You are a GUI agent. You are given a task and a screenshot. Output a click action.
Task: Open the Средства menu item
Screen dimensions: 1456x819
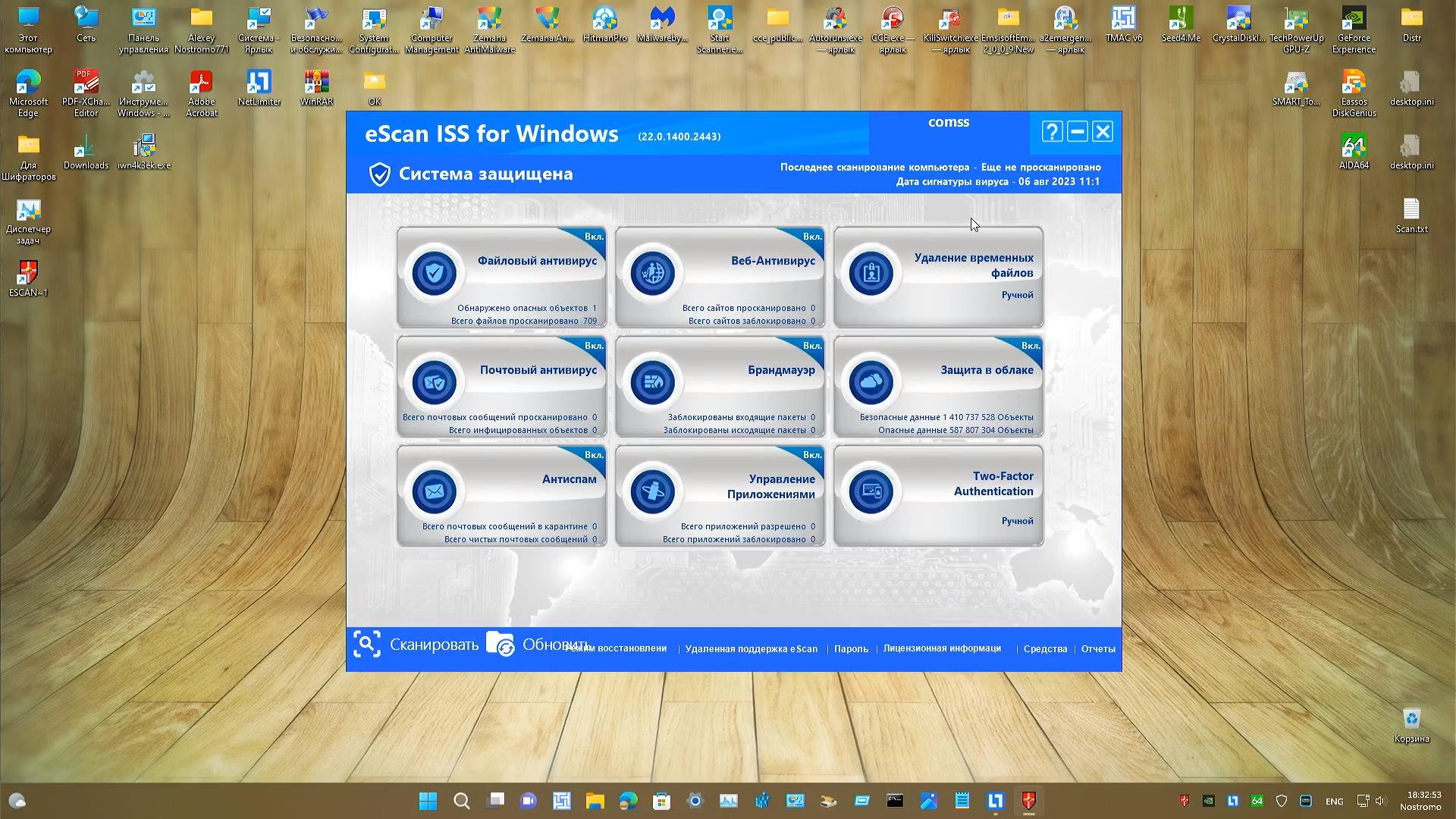click(x=1045, y=649)
